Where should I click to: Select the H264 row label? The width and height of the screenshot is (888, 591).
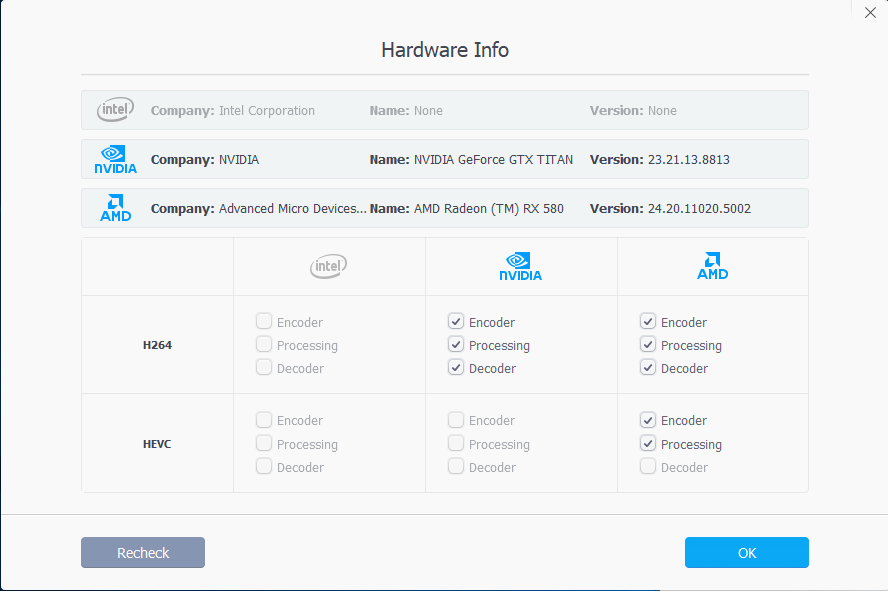[157, 345]
